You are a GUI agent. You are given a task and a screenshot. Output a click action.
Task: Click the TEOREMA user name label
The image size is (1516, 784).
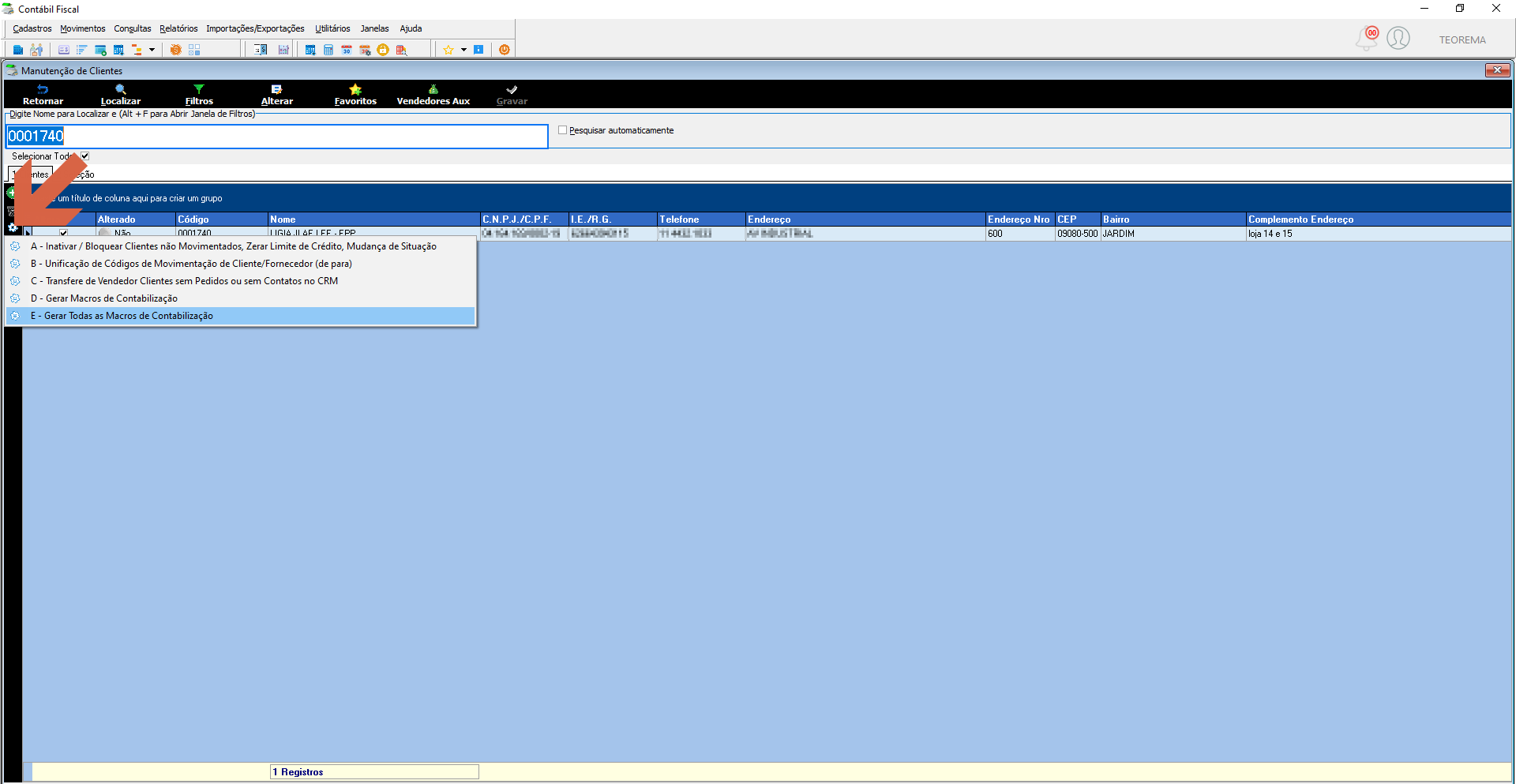click(1462, 39)
